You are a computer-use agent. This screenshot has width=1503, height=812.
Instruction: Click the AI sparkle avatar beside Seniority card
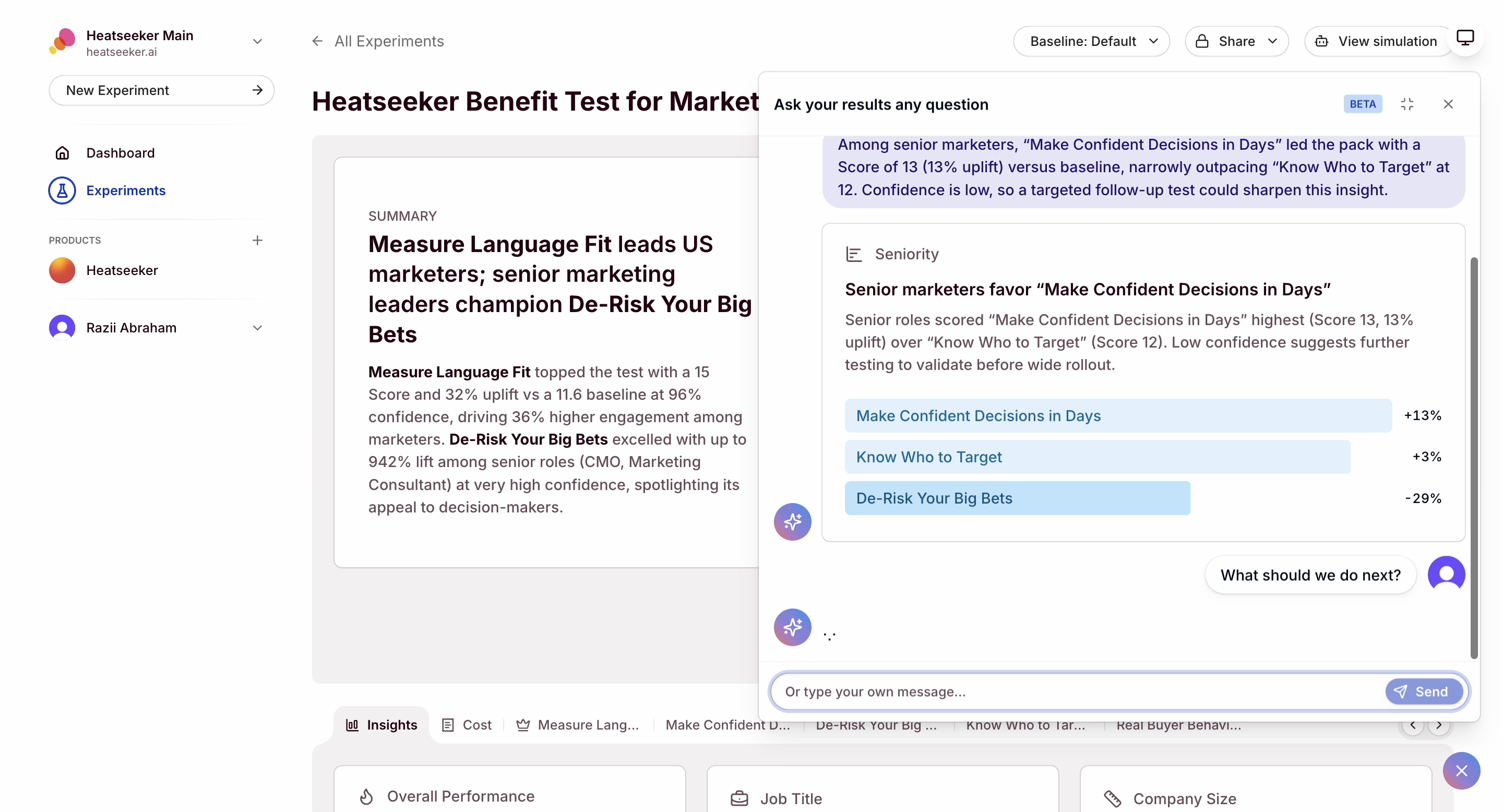pos(792,521)
